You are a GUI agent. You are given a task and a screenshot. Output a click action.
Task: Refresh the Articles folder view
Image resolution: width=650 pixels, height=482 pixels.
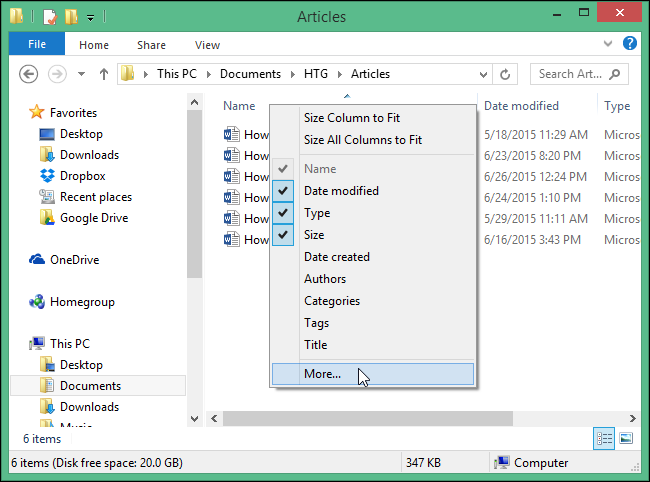click(504, 75)
